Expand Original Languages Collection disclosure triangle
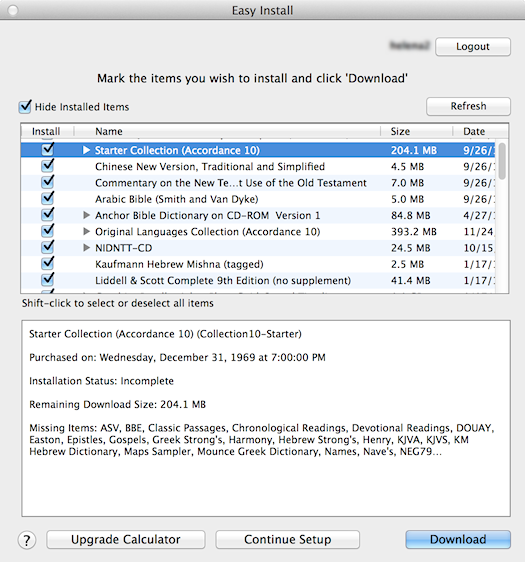Image resolution: width=525 pixels, height=562 pixels. [86, 232]
